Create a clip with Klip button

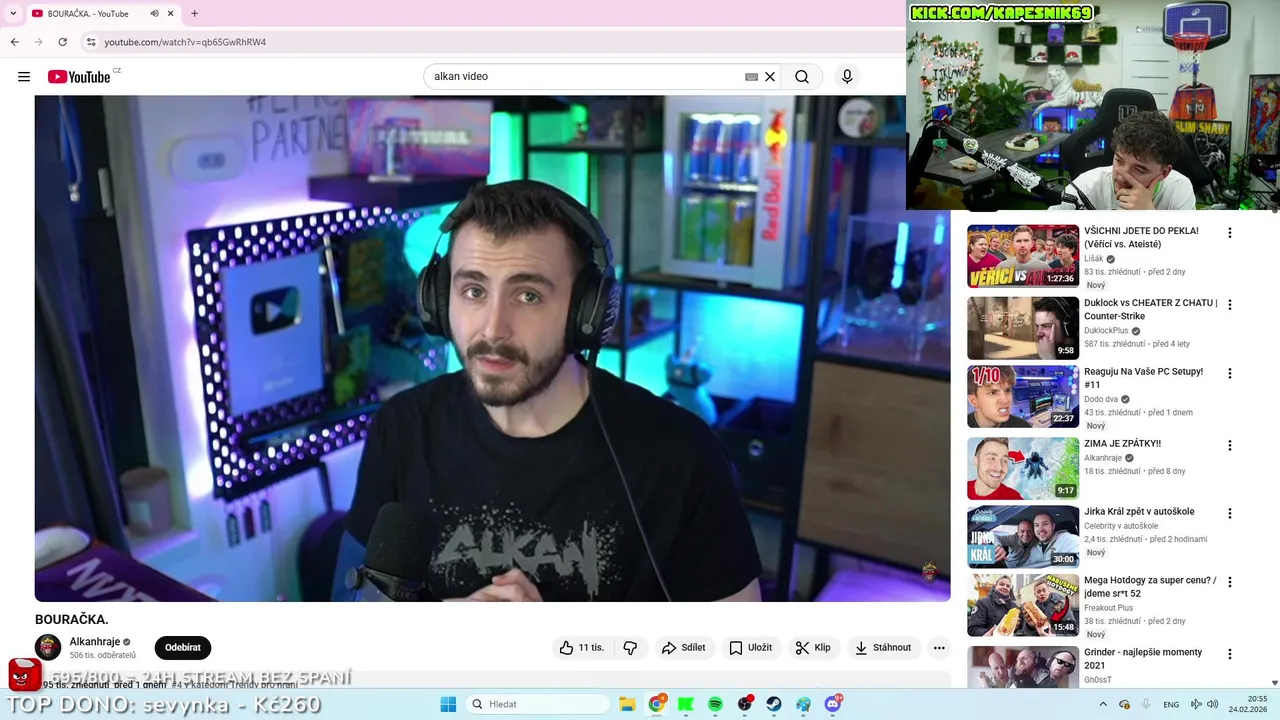tap(813, 648)
